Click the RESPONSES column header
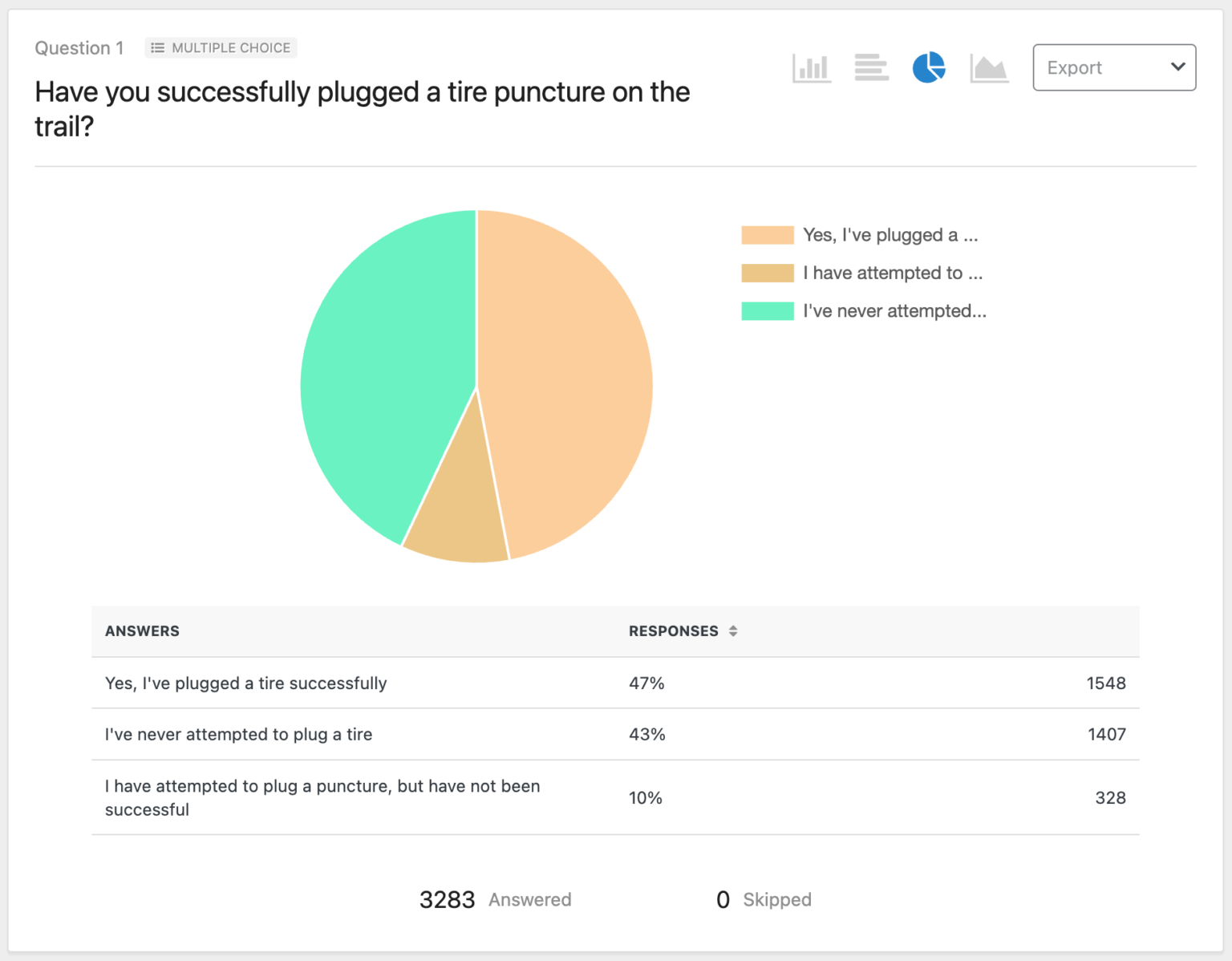Screen dimensions: 1232x961 673,631
